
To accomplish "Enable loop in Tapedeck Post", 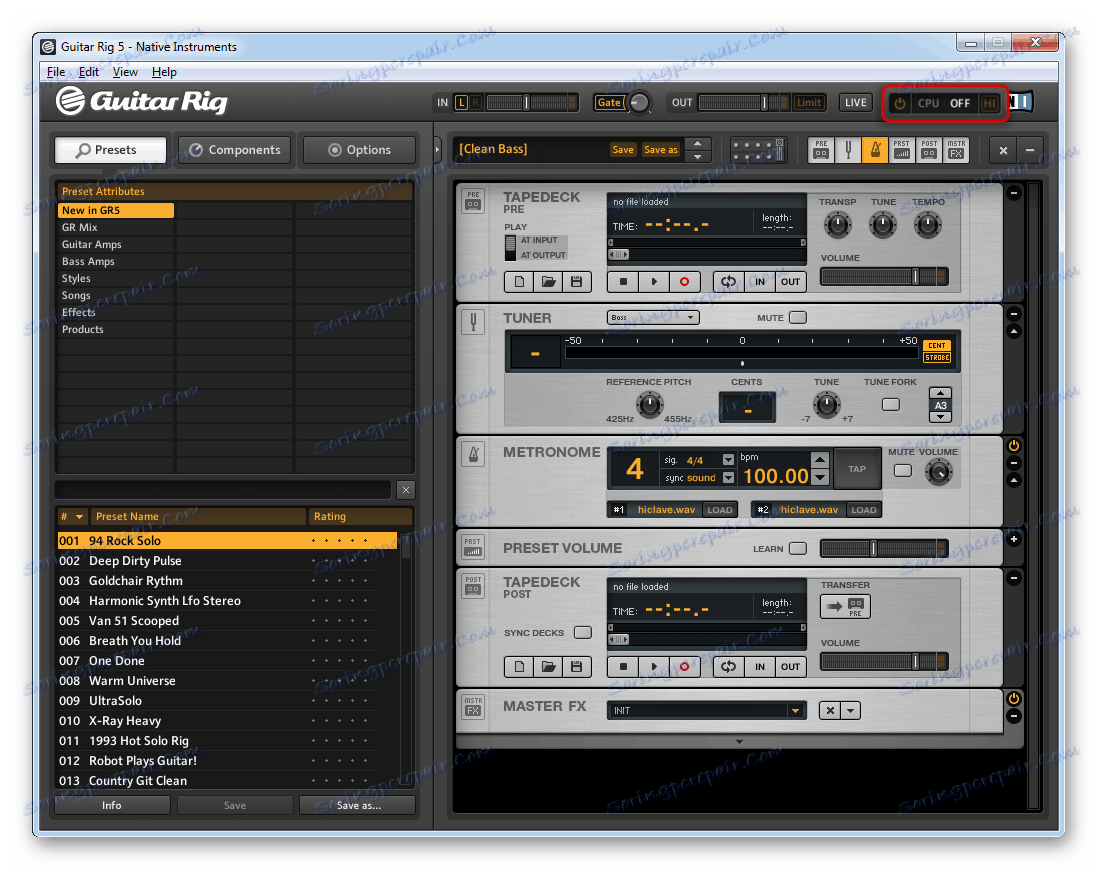I will 728,666.
